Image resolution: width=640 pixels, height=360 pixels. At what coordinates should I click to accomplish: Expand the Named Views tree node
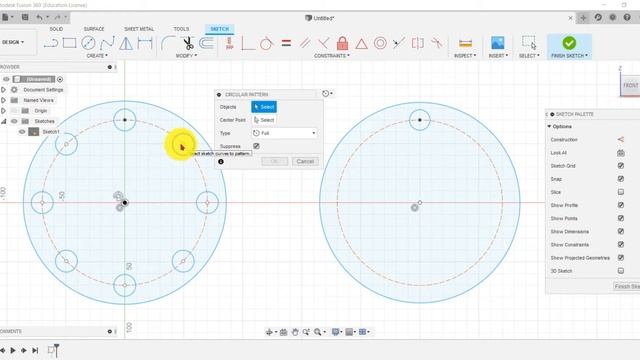point(3,100)
